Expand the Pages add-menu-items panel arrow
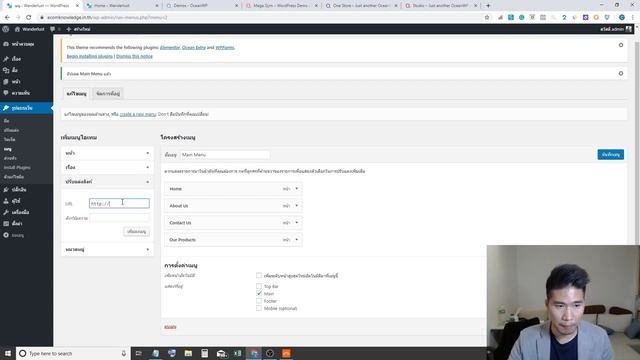The height and width of the screenshot is (360, 640). click(148, 153)
